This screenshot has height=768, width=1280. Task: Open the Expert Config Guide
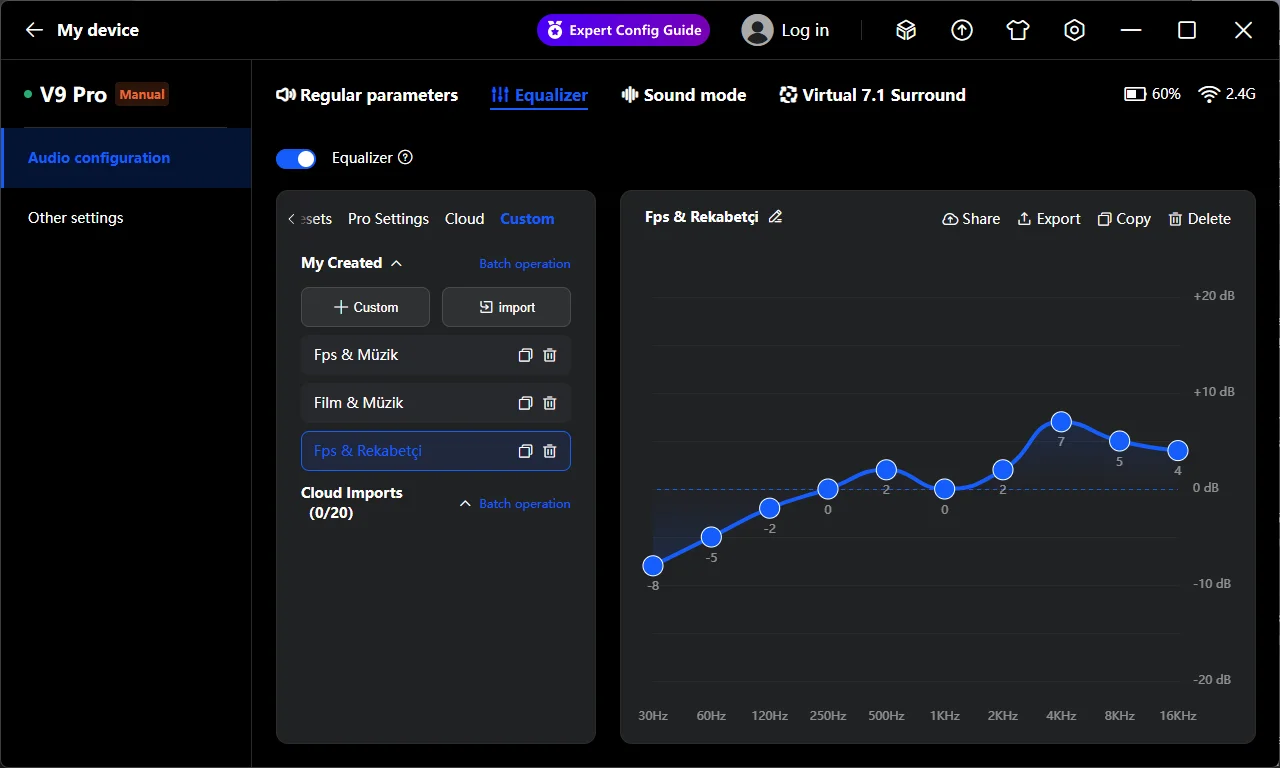point(623,30)
